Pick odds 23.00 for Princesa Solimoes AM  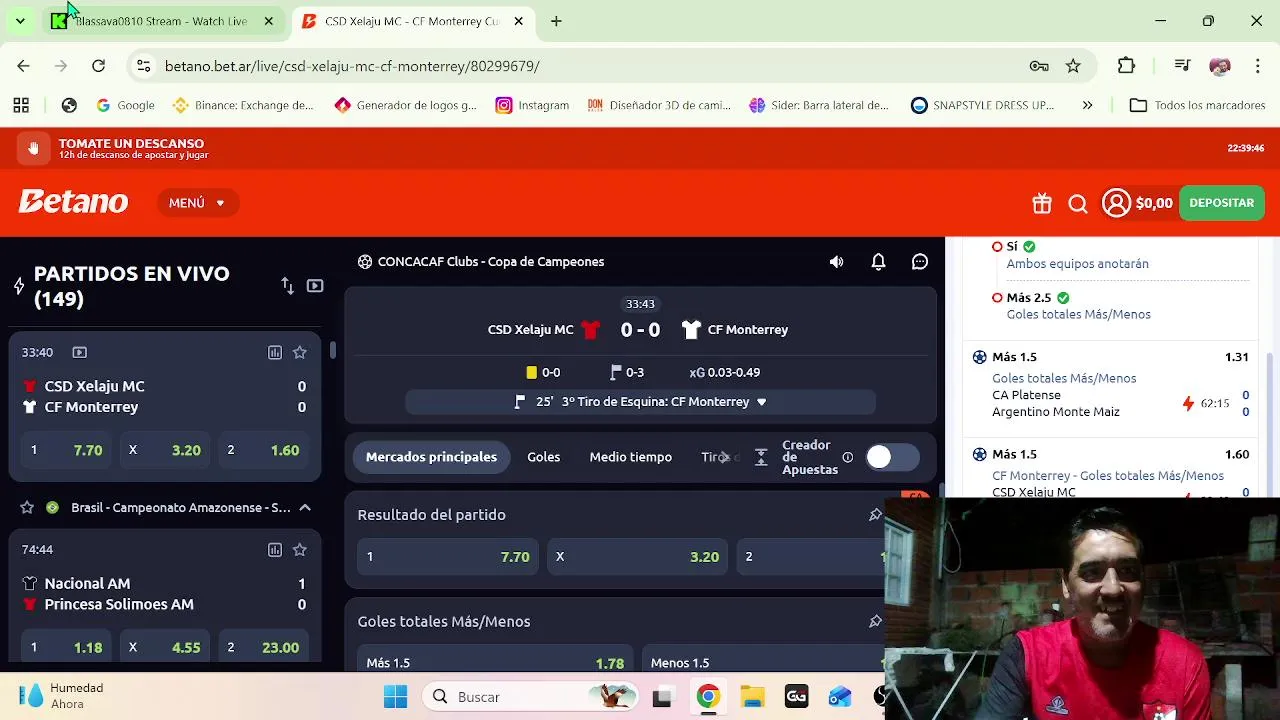264,647
